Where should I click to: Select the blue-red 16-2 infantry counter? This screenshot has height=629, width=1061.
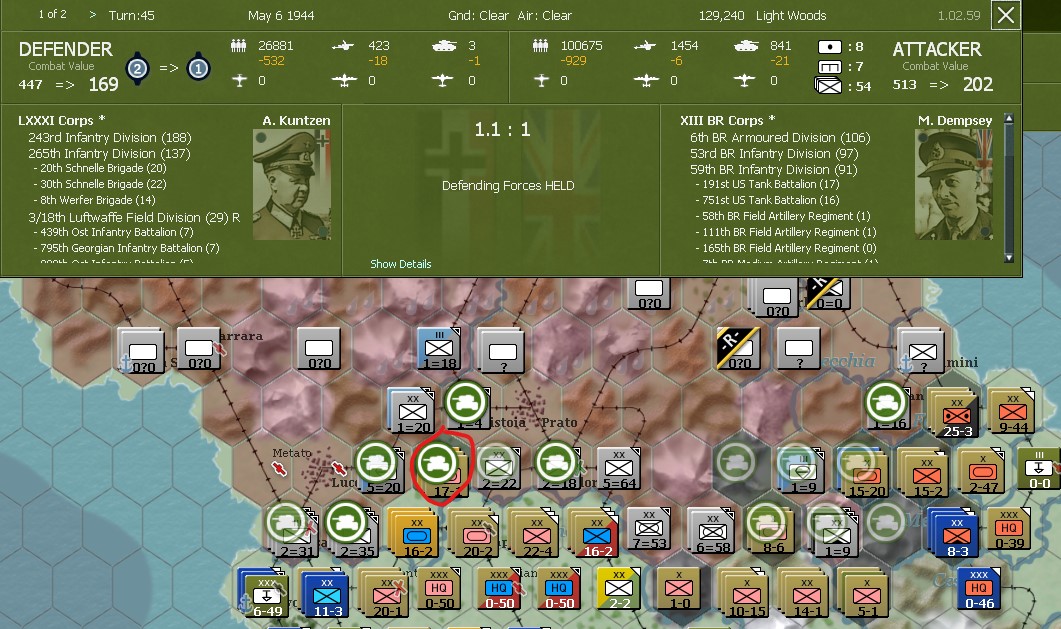coord(594,533)
